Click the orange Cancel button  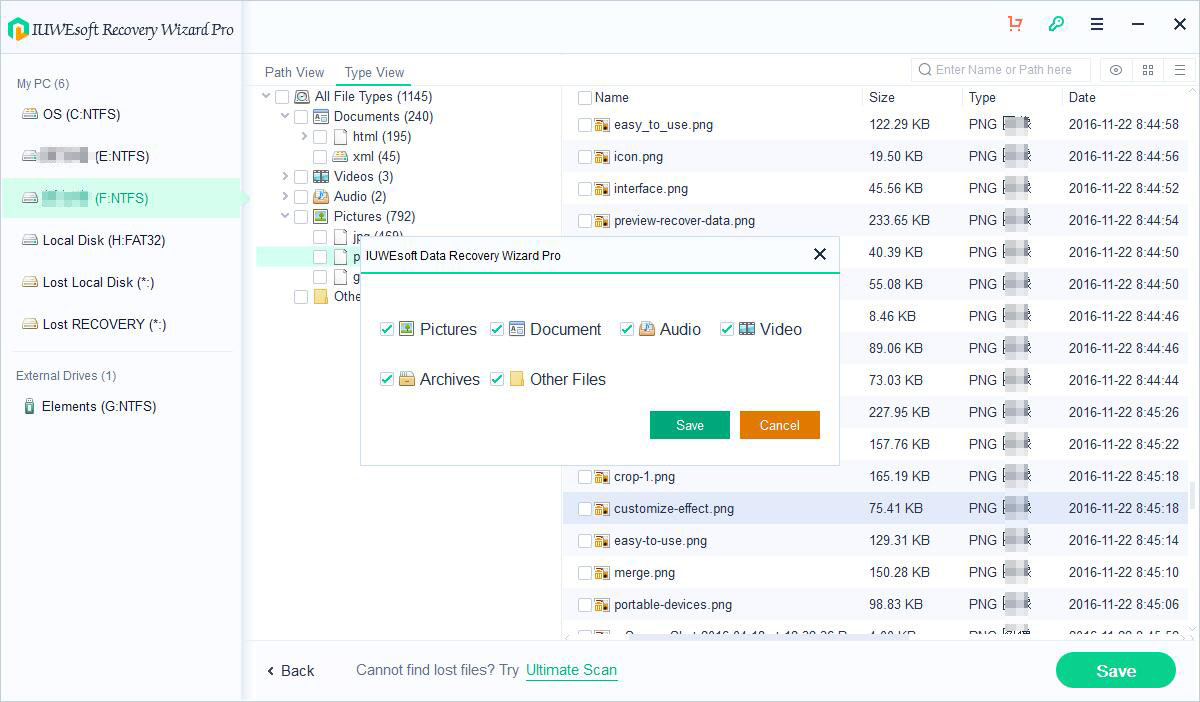780,425
